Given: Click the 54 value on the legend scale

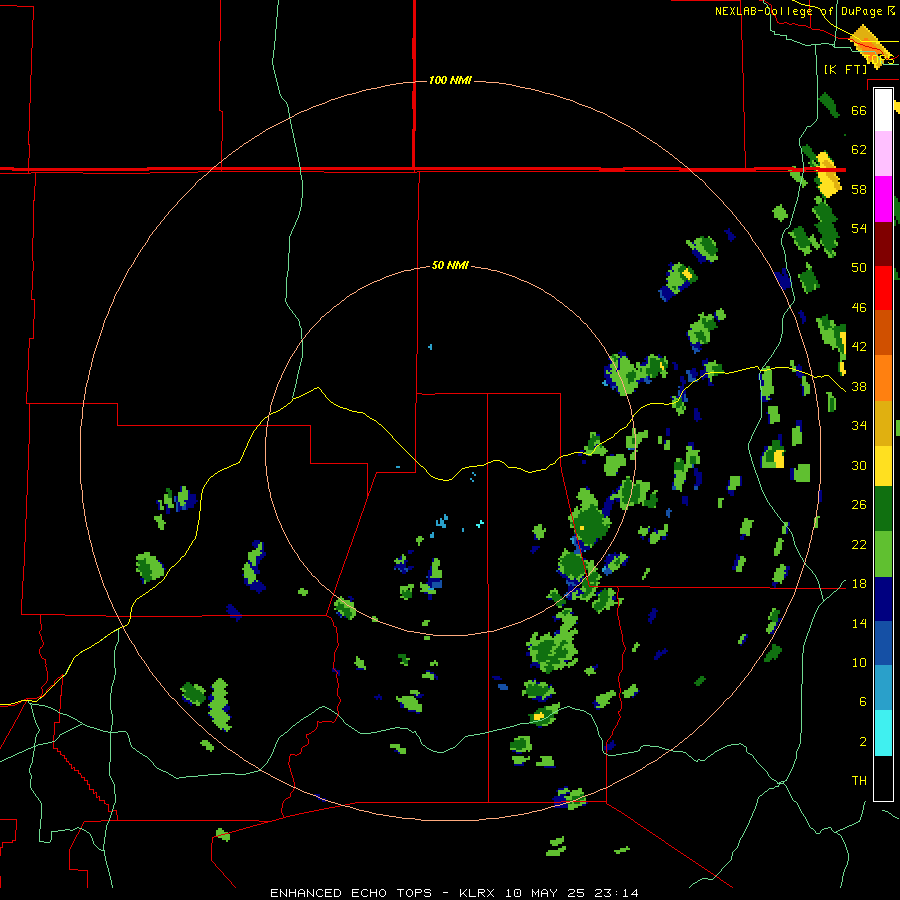Looking at the screenshot, I should [859, 228].
